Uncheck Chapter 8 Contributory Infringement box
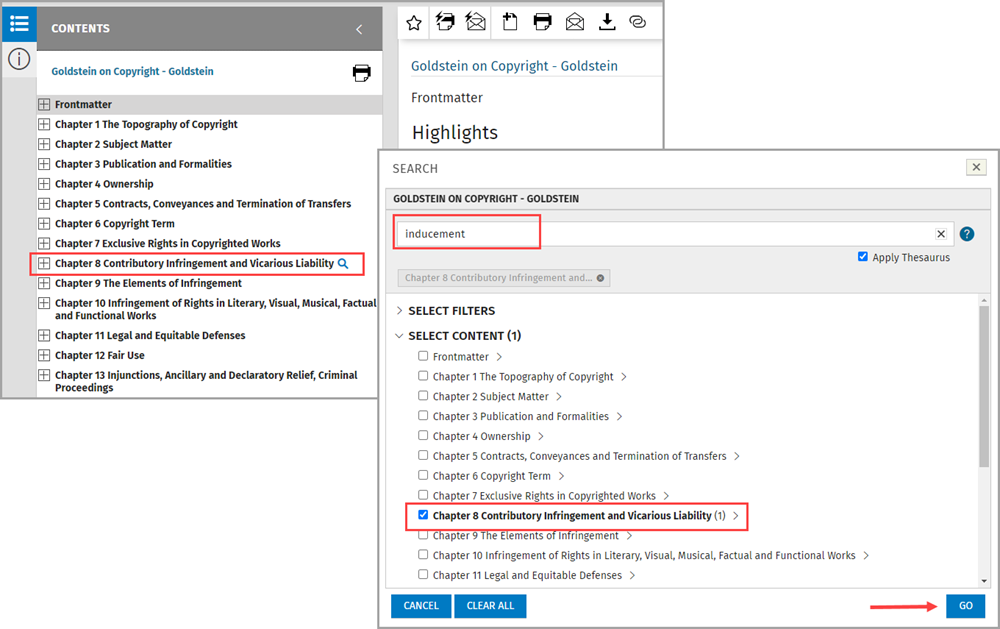 (x=423, y=514)
